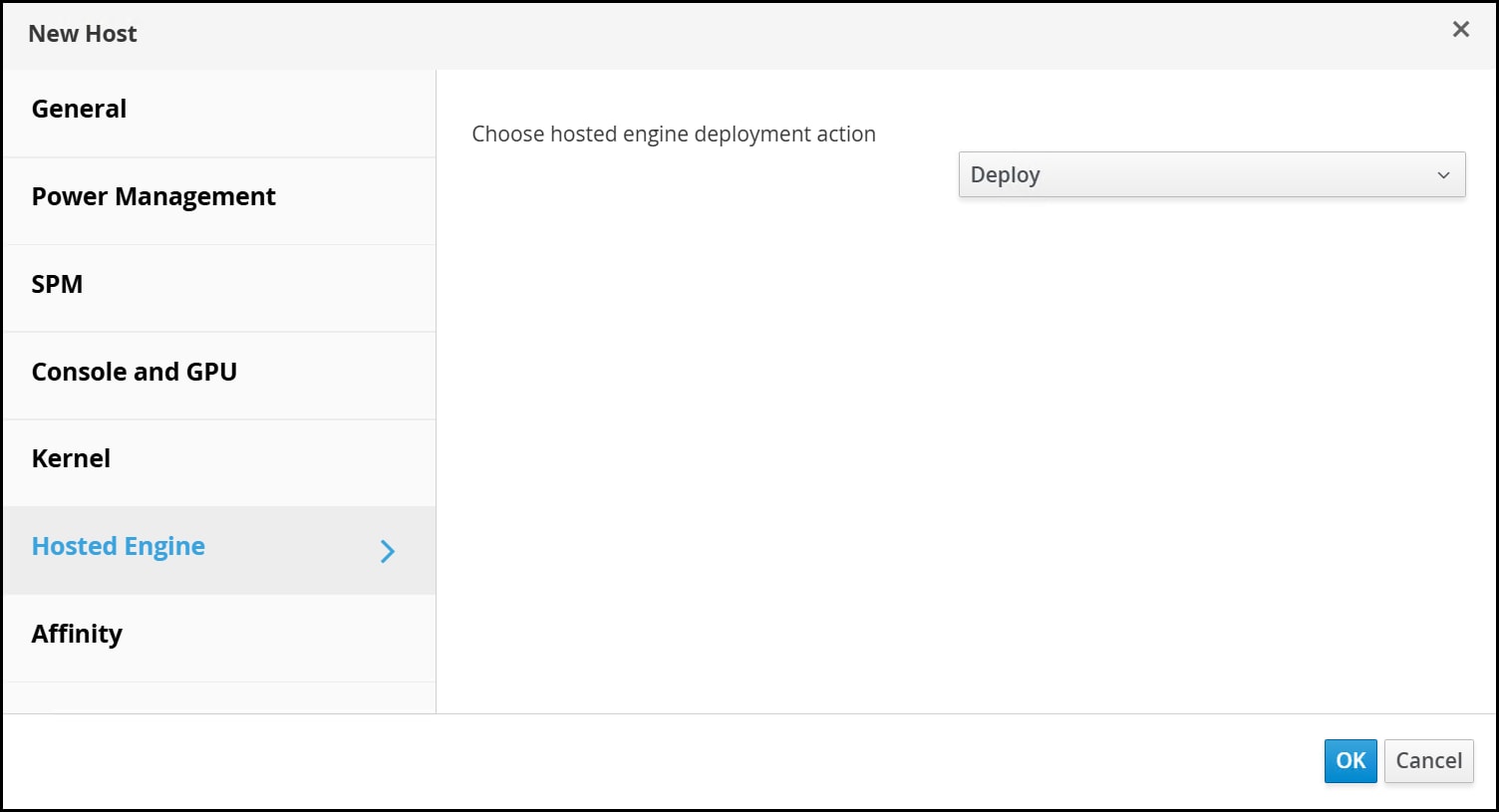Open the Console and GPU tab
The width and height of the screenshot is (1499, 812).
[219, 376]
